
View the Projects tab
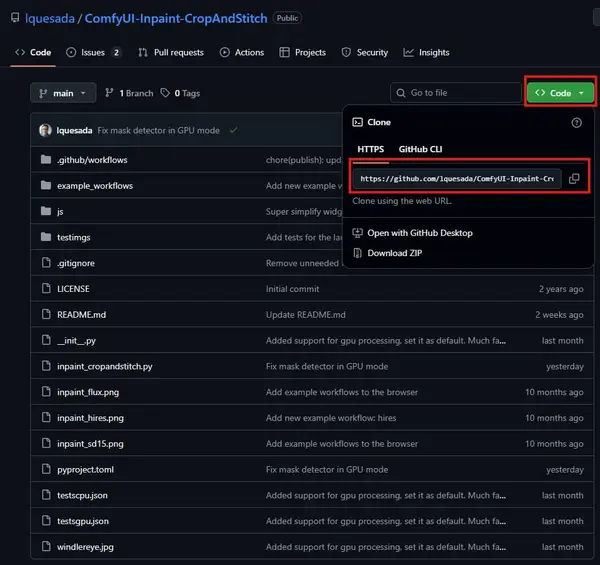point(303,52)
